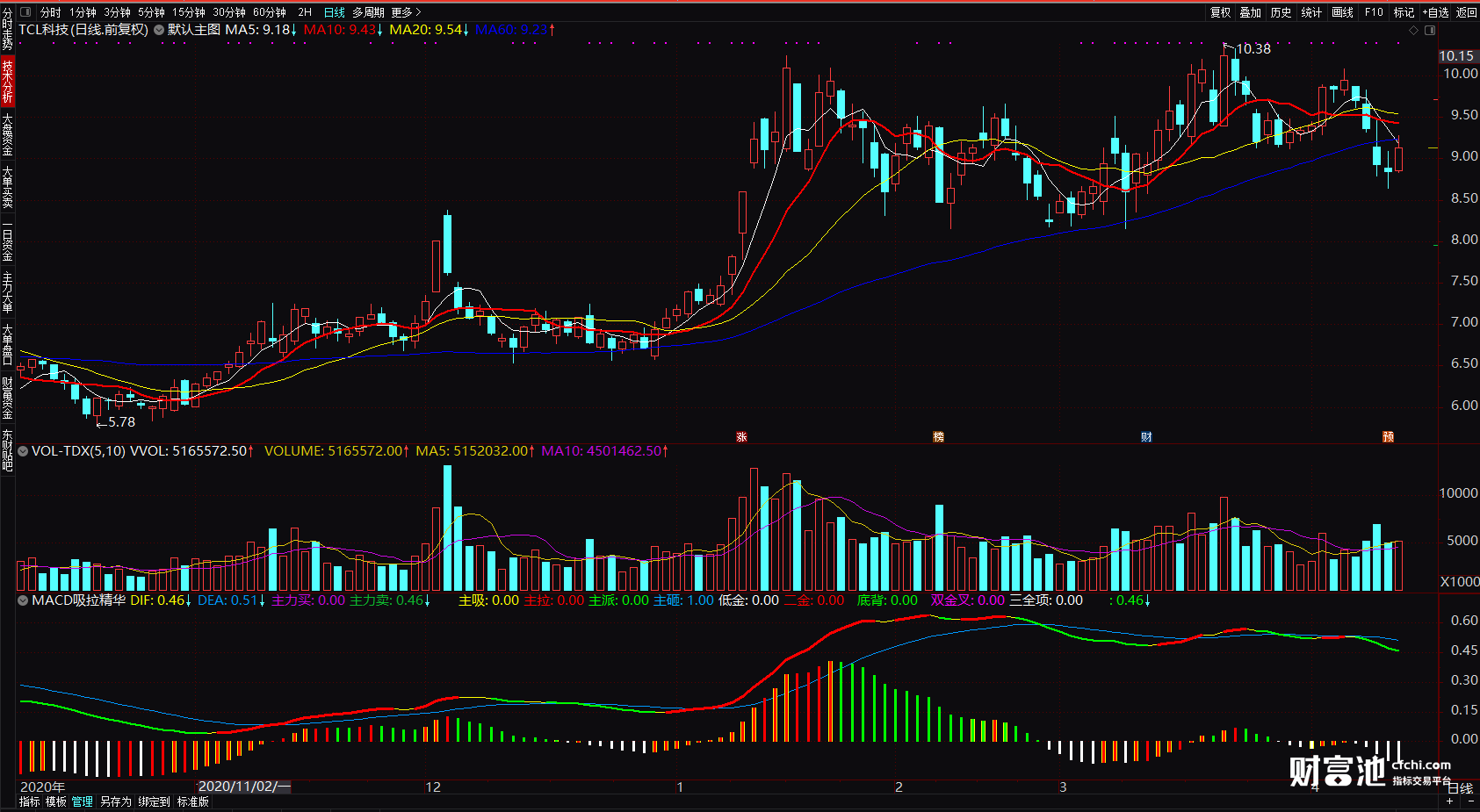Click the 返回 back button
1480x812 pixels.
[x=1467, y=12]
